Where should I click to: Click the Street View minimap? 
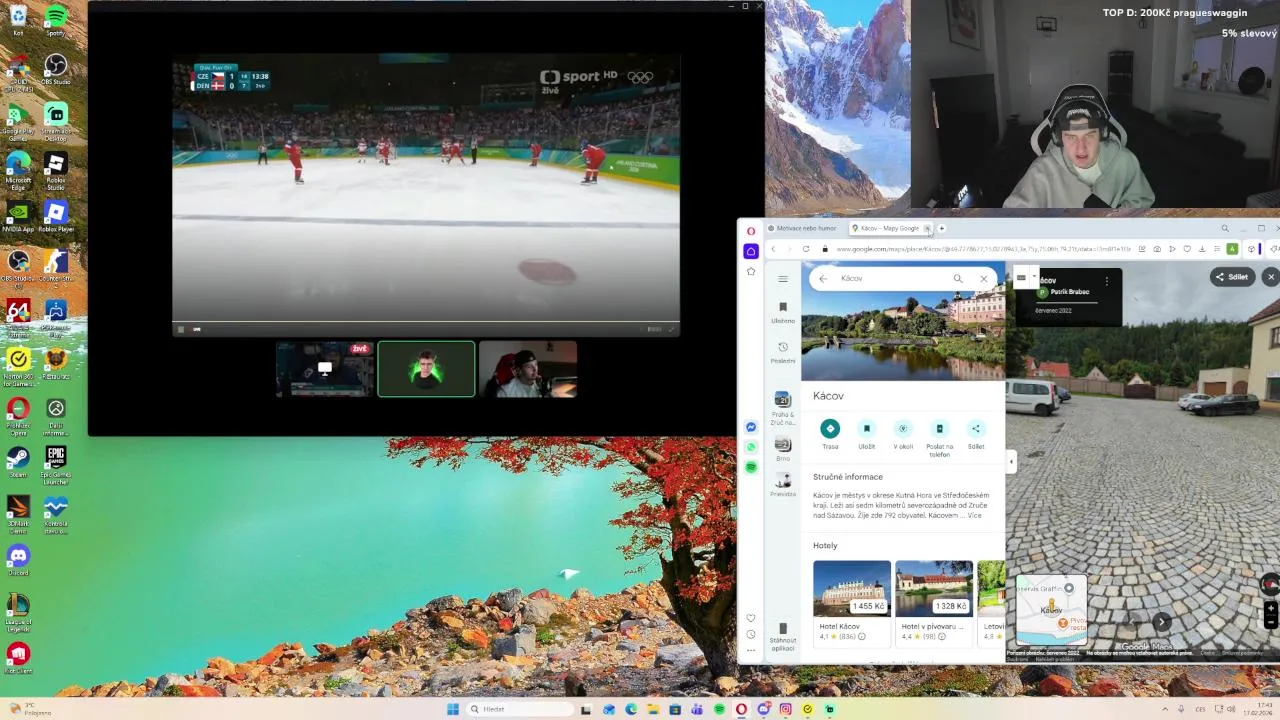tap(1052, 609)
